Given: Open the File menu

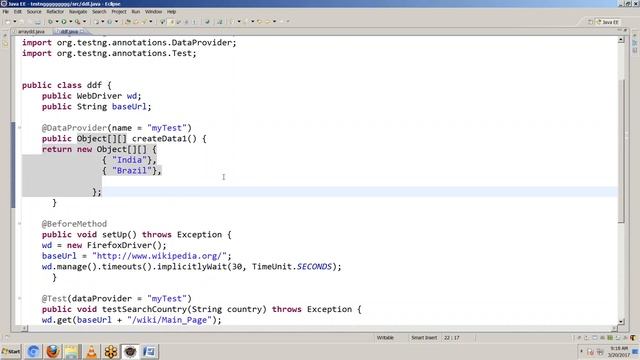Looking at the screenshot, I should [5, 12].
